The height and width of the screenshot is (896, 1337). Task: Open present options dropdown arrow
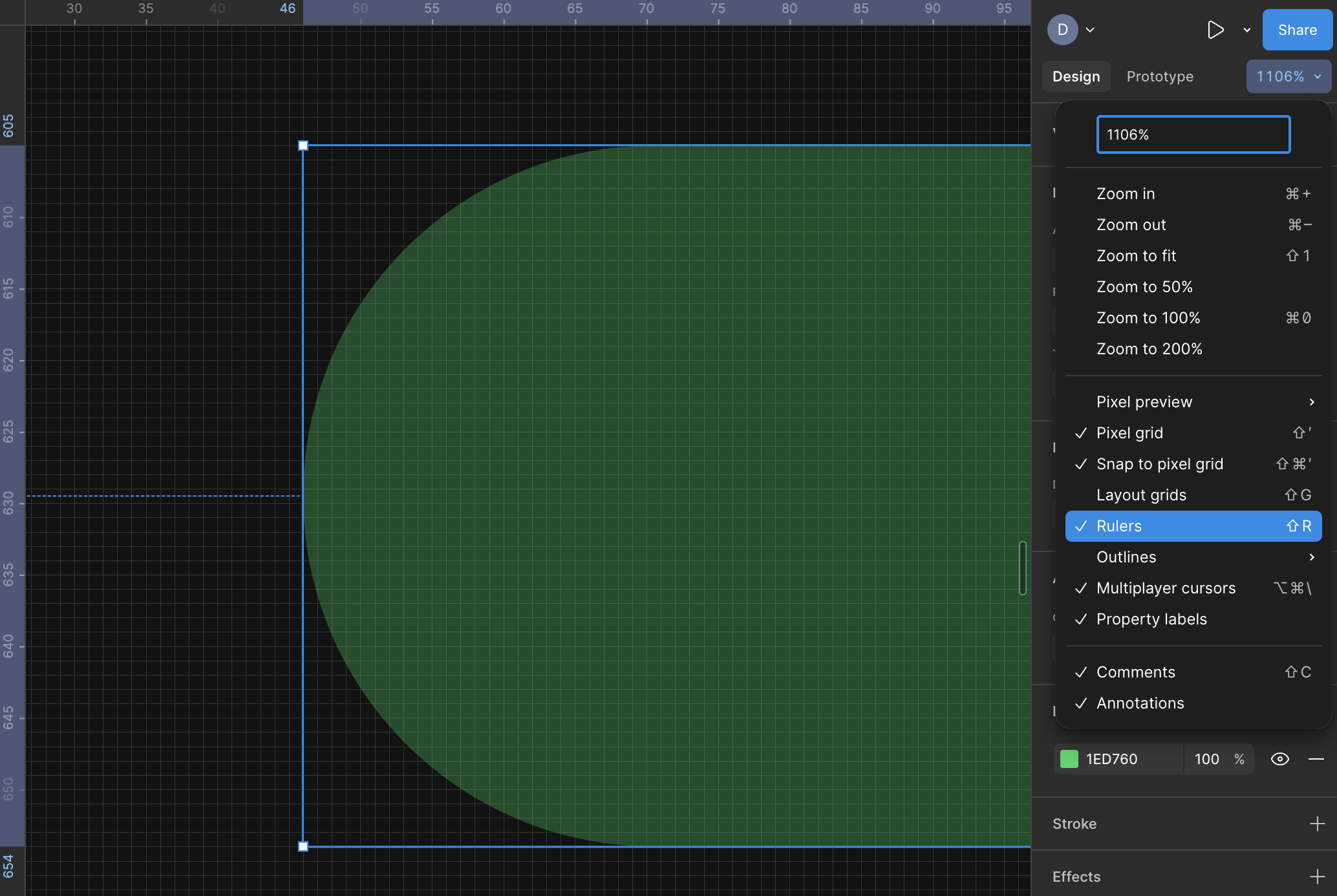[x=1247, y=30]
